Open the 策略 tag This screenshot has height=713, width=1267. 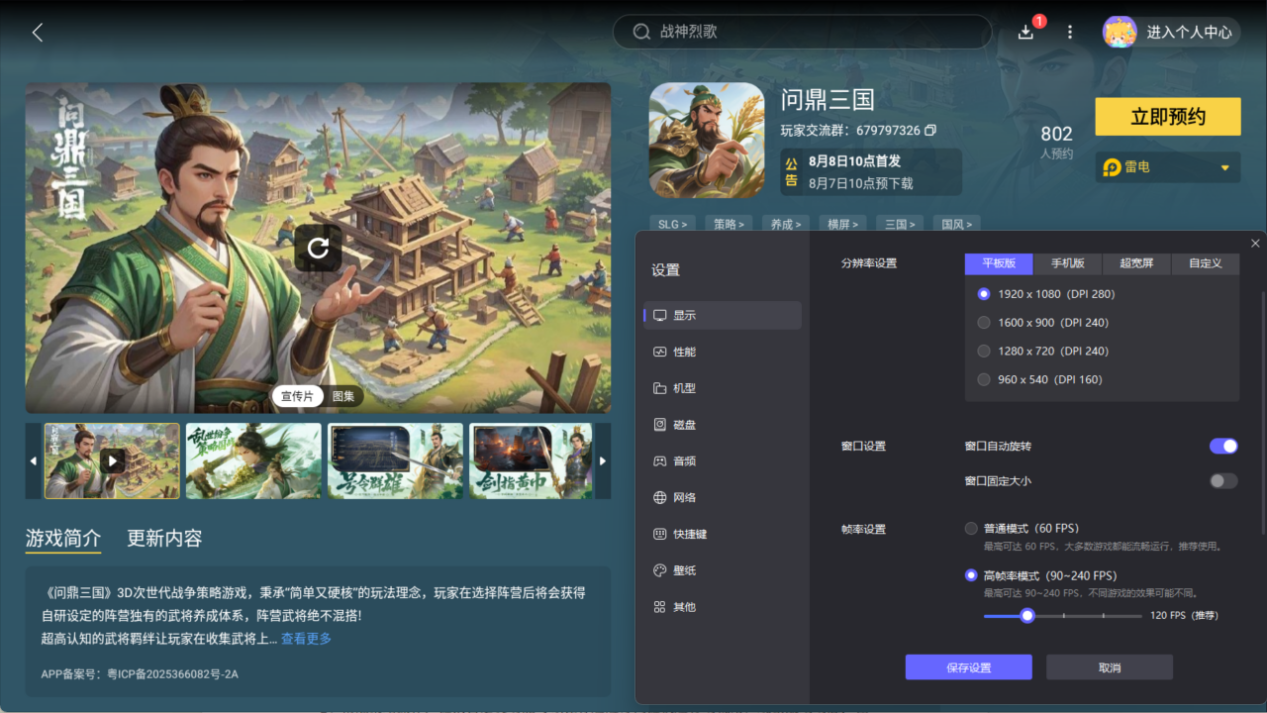pos(729,224)
